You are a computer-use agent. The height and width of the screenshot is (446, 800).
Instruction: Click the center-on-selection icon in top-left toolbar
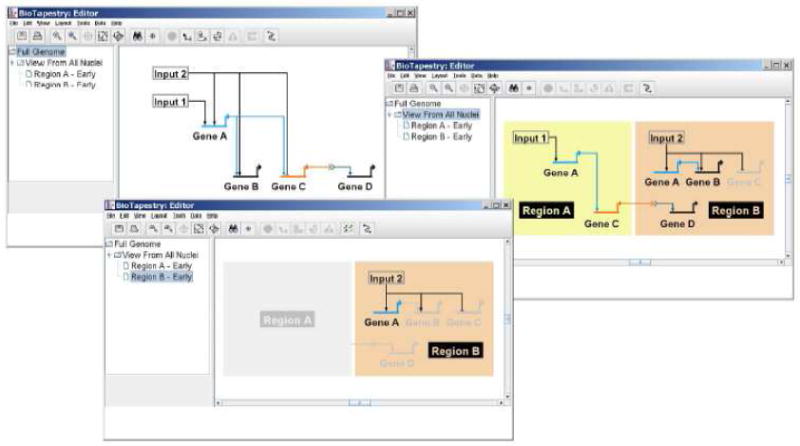118,34
